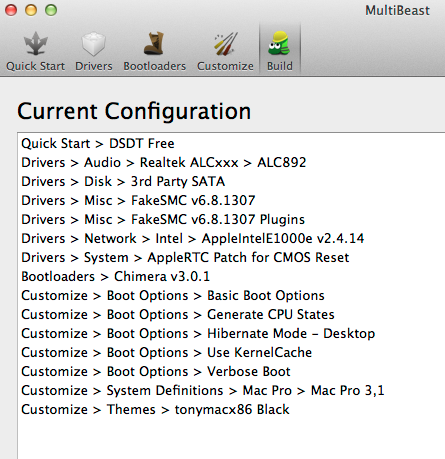Open the Bootloaders boot icon section
The image size is (445, 459).
154,52
